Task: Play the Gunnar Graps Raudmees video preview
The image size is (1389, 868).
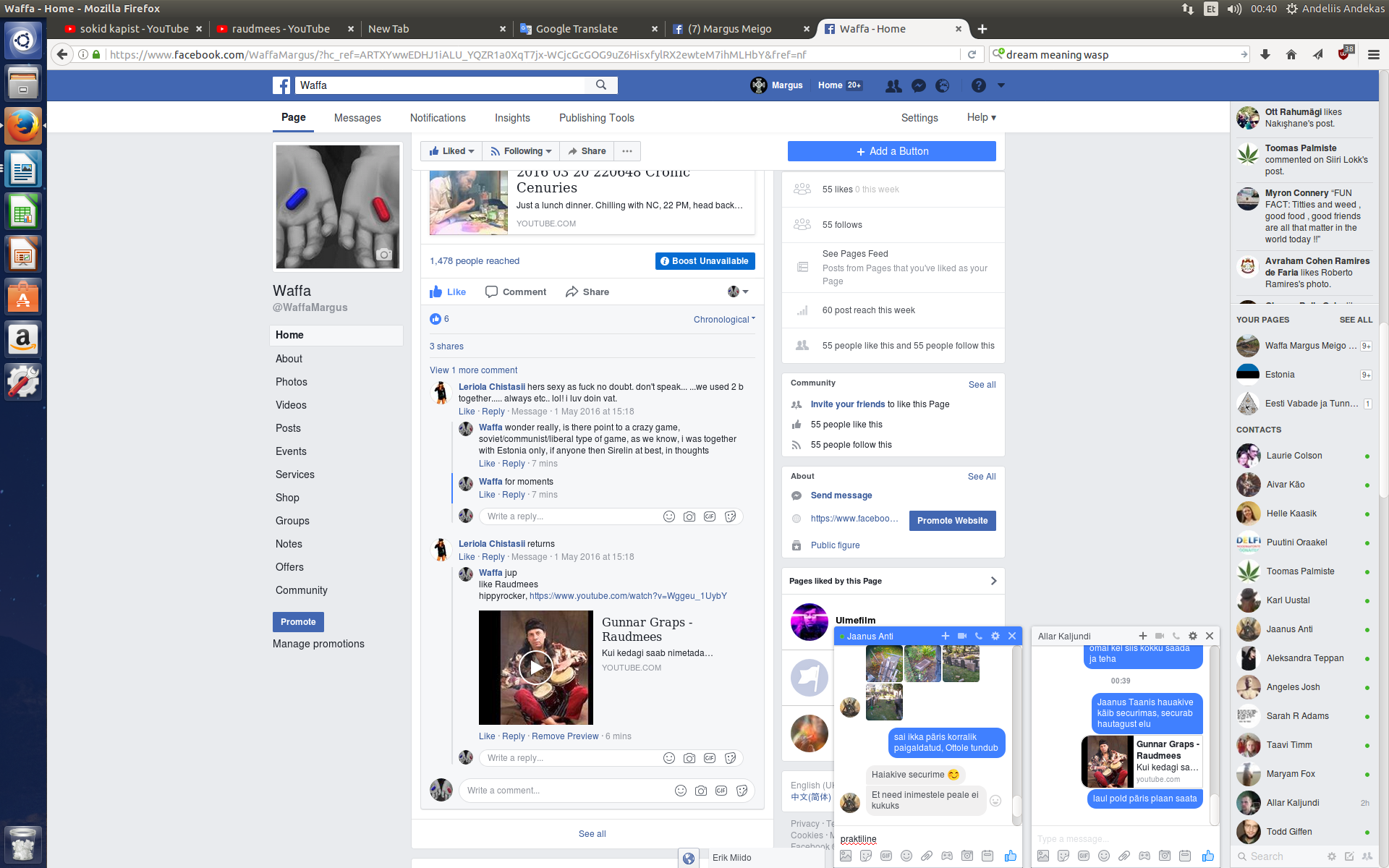Action: click(536, 668)
